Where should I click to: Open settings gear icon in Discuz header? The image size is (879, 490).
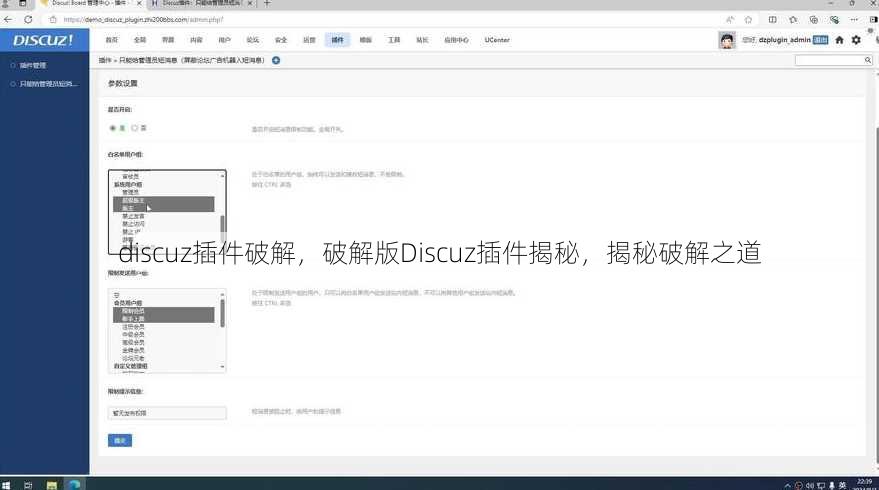click(x=856, y=40)
